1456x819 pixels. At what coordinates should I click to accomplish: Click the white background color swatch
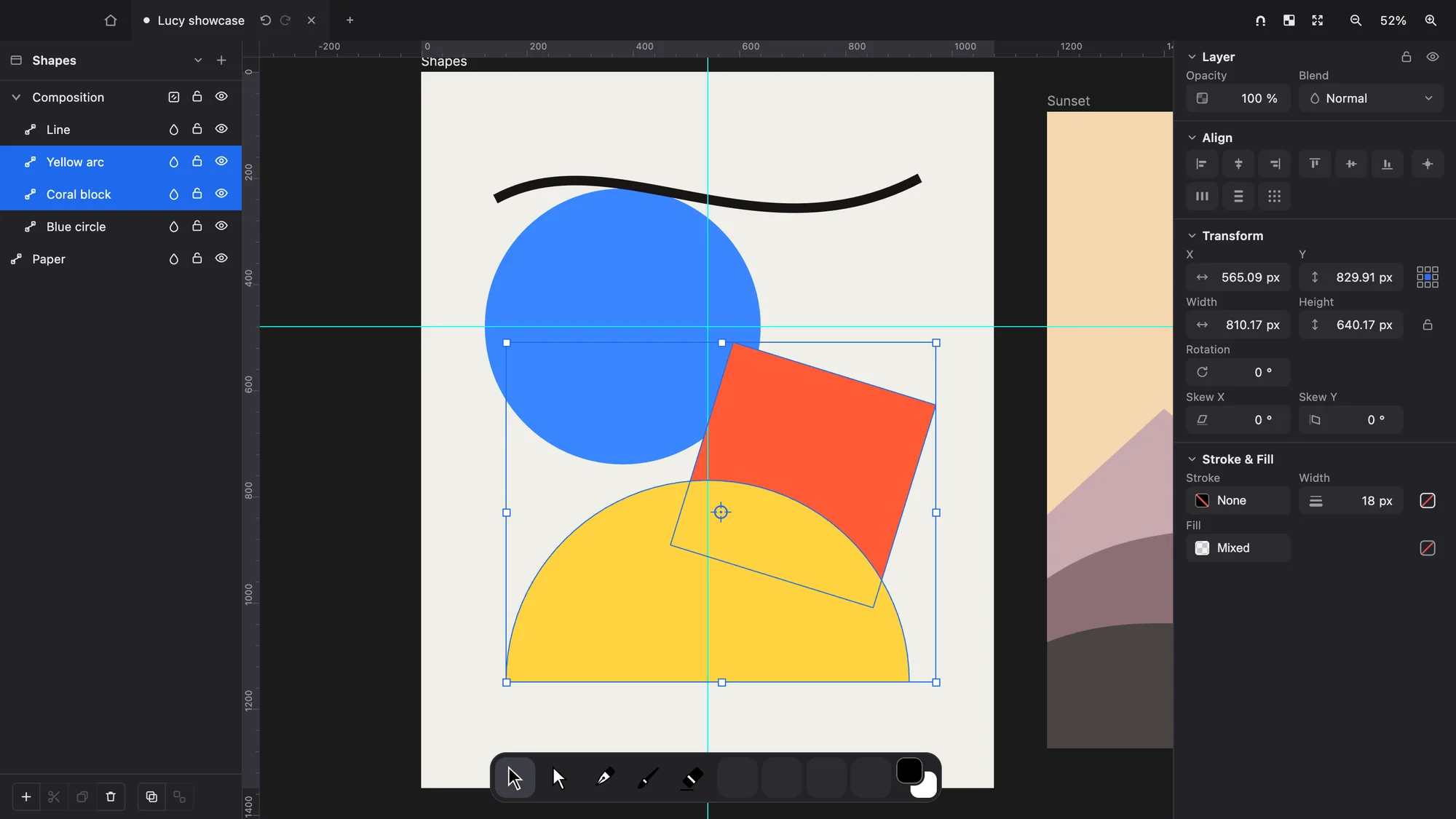tap(928, 790)
